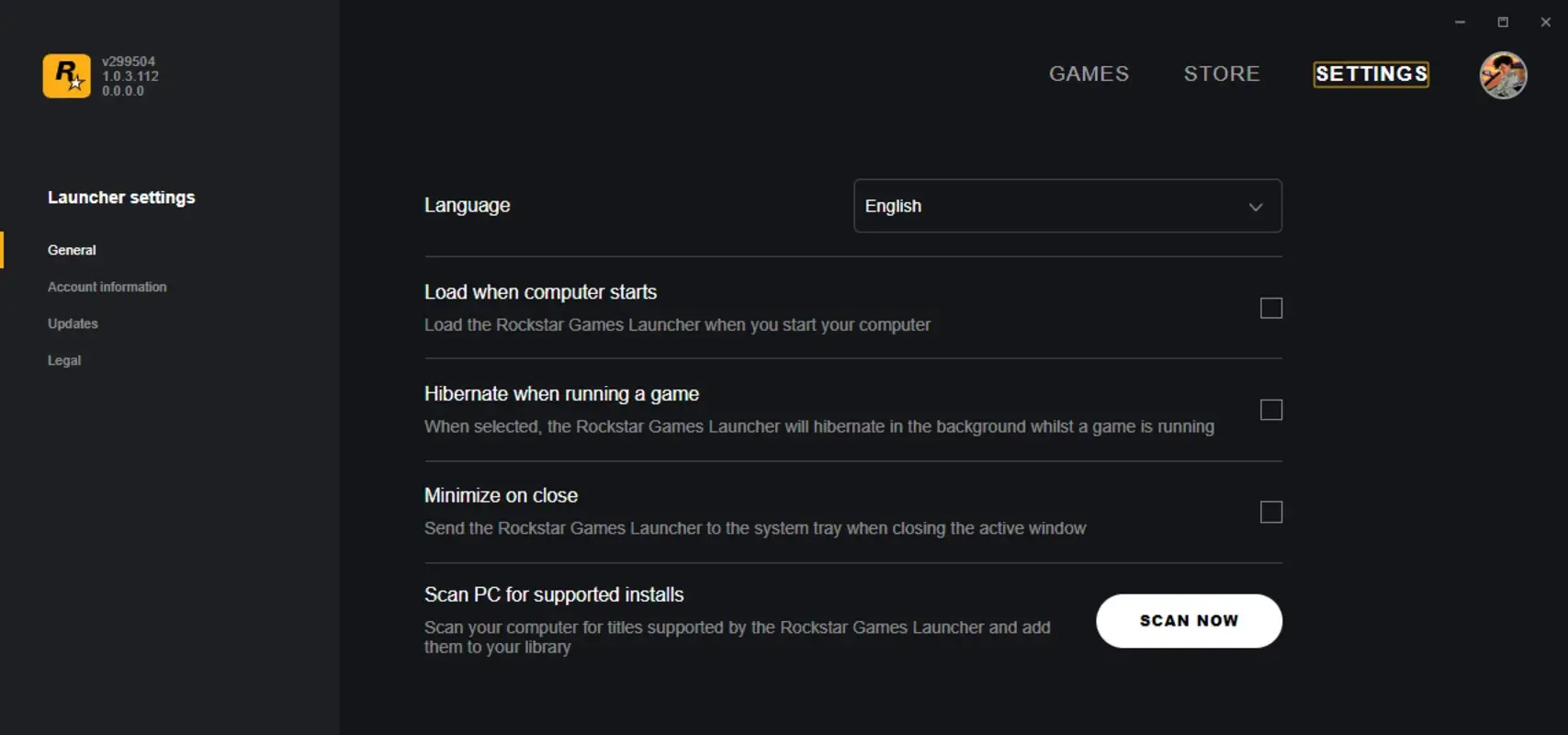Enable Minimize on close
The image size is (1568, 735).
[x=1271, y=512]
